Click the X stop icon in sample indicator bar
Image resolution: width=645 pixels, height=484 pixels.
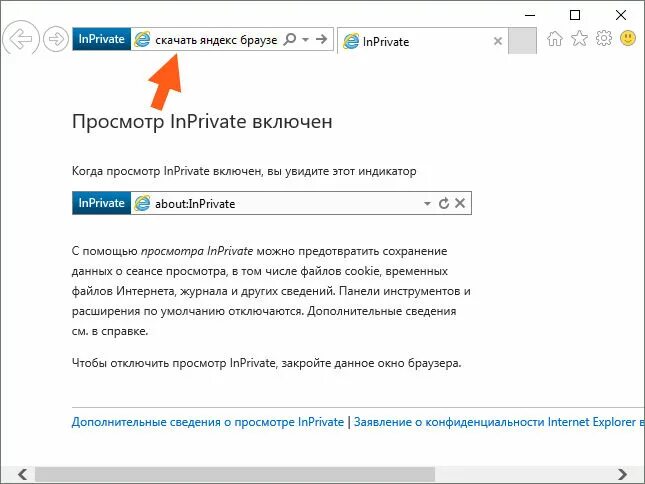point(460,203)
